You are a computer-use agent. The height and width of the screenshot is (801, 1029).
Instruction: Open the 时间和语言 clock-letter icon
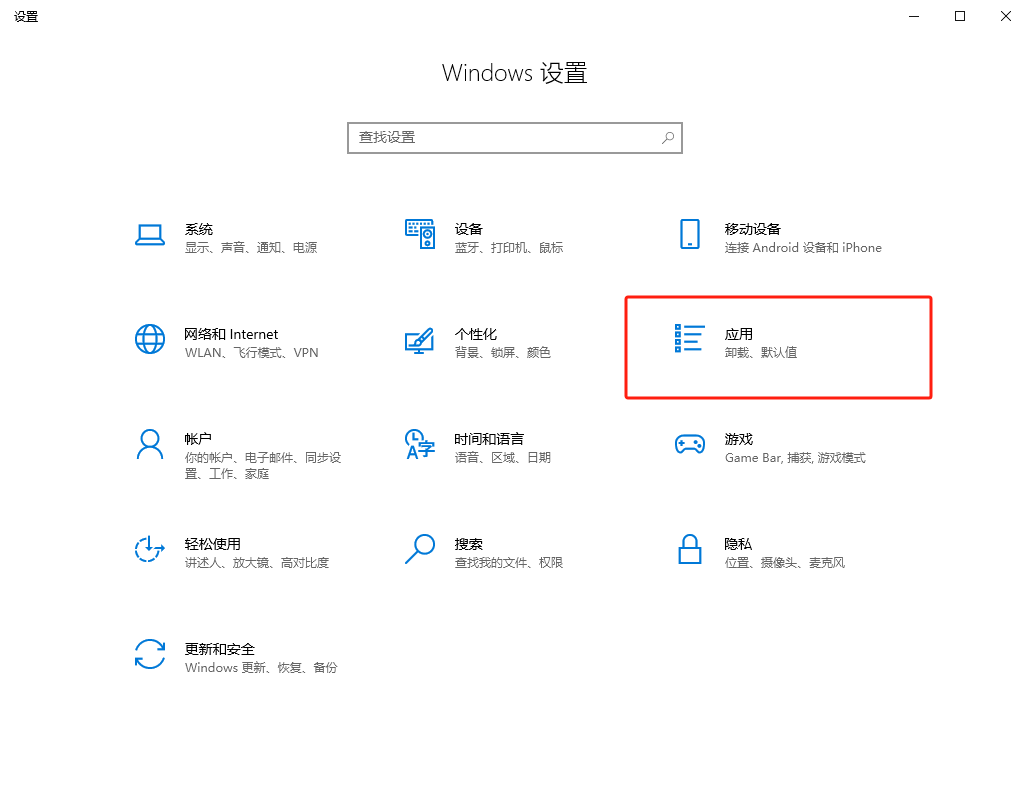[420, 444]
